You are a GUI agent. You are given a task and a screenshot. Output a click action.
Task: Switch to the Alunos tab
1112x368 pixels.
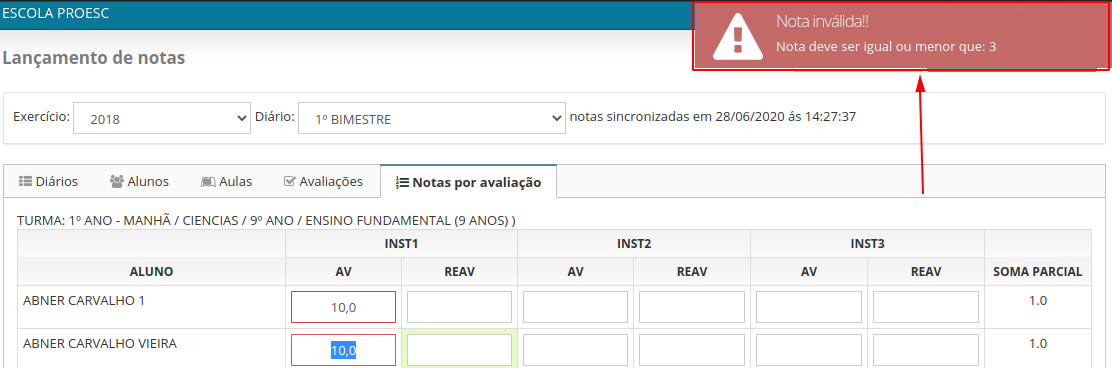(139, 182)
